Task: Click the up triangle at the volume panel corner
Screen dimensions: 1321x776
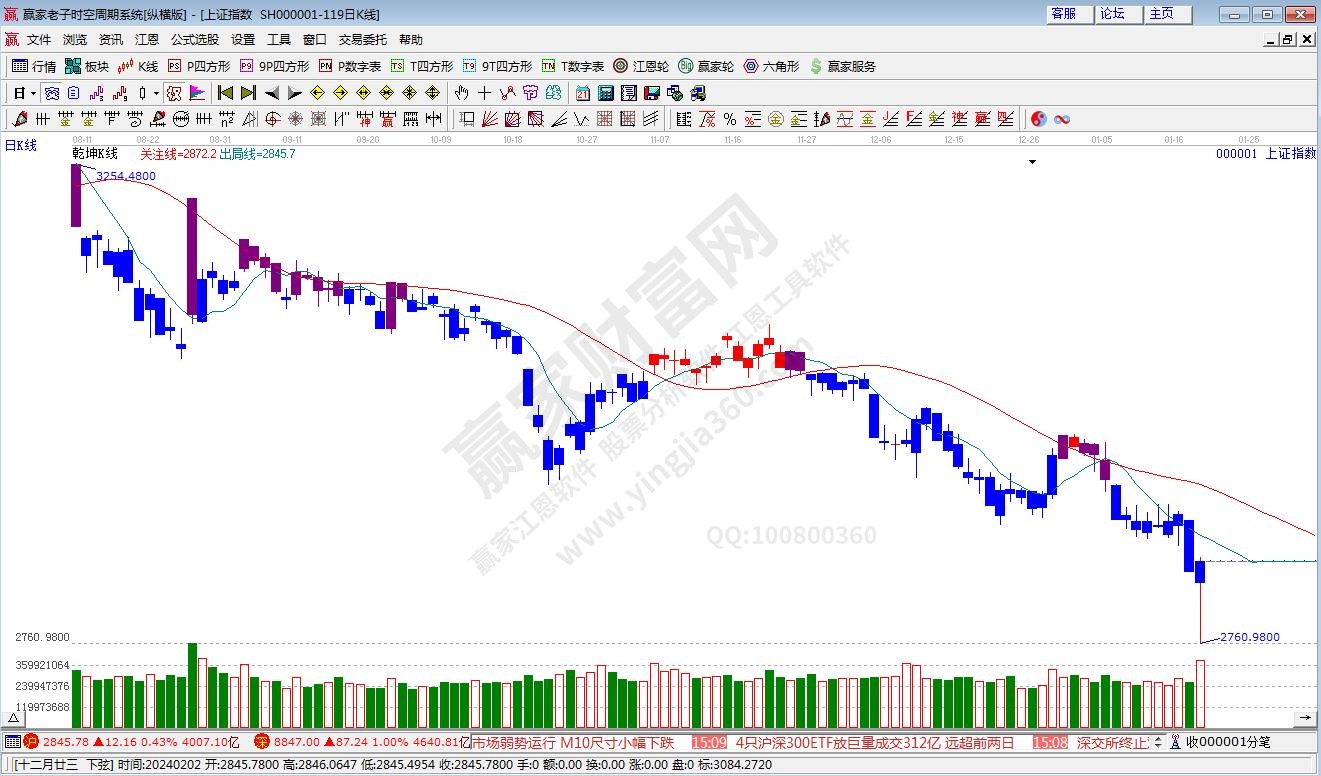Action: (14, 718)
